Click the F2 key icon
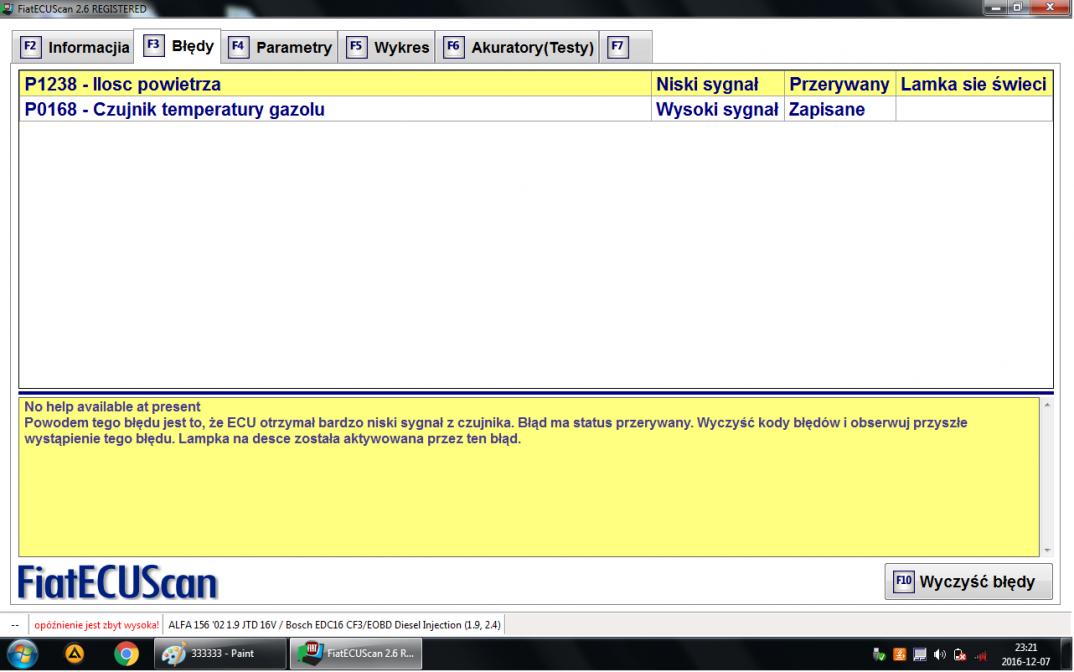 pos(30,47)
